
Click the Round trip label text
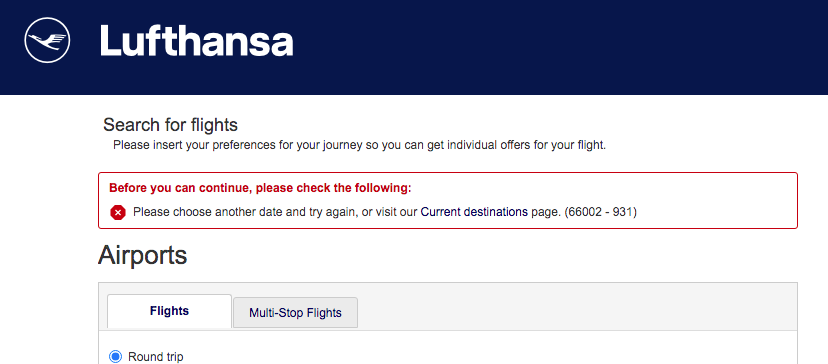[156, 357]
